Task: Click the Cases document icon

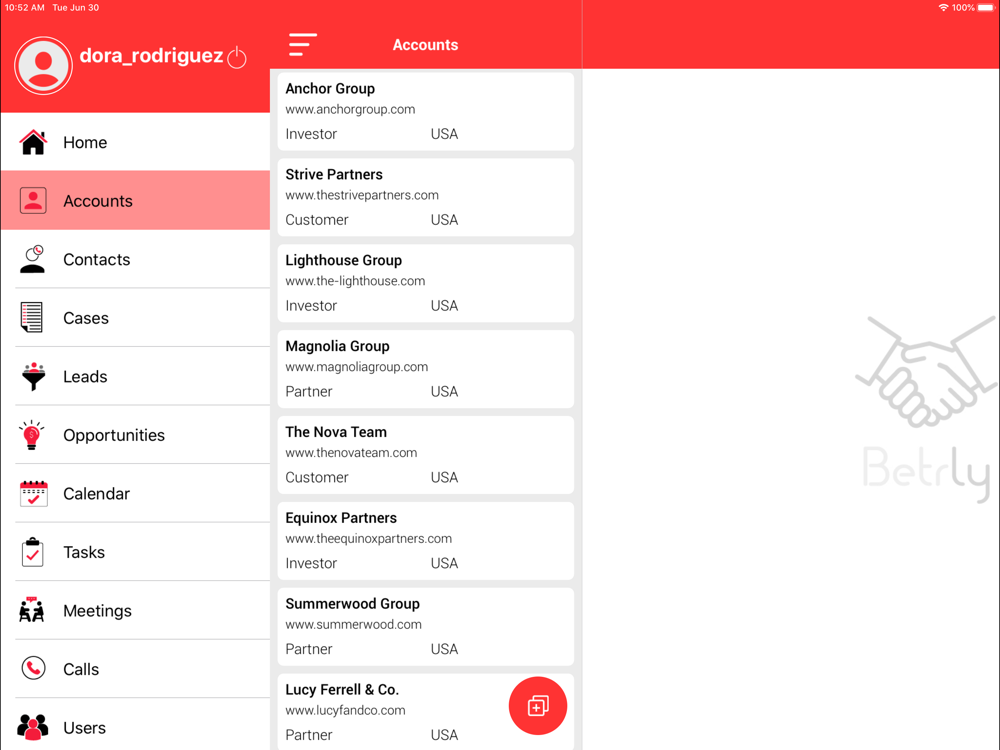Action: 32,318
